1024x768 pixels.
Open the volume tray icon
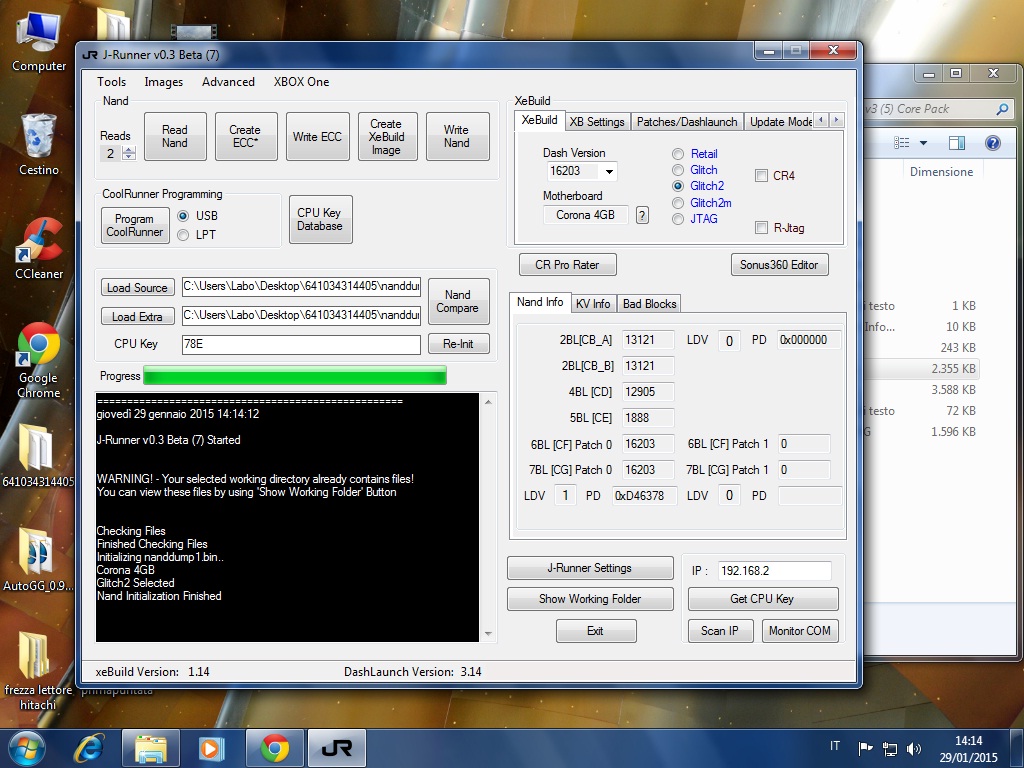click(x=914, y=748)
